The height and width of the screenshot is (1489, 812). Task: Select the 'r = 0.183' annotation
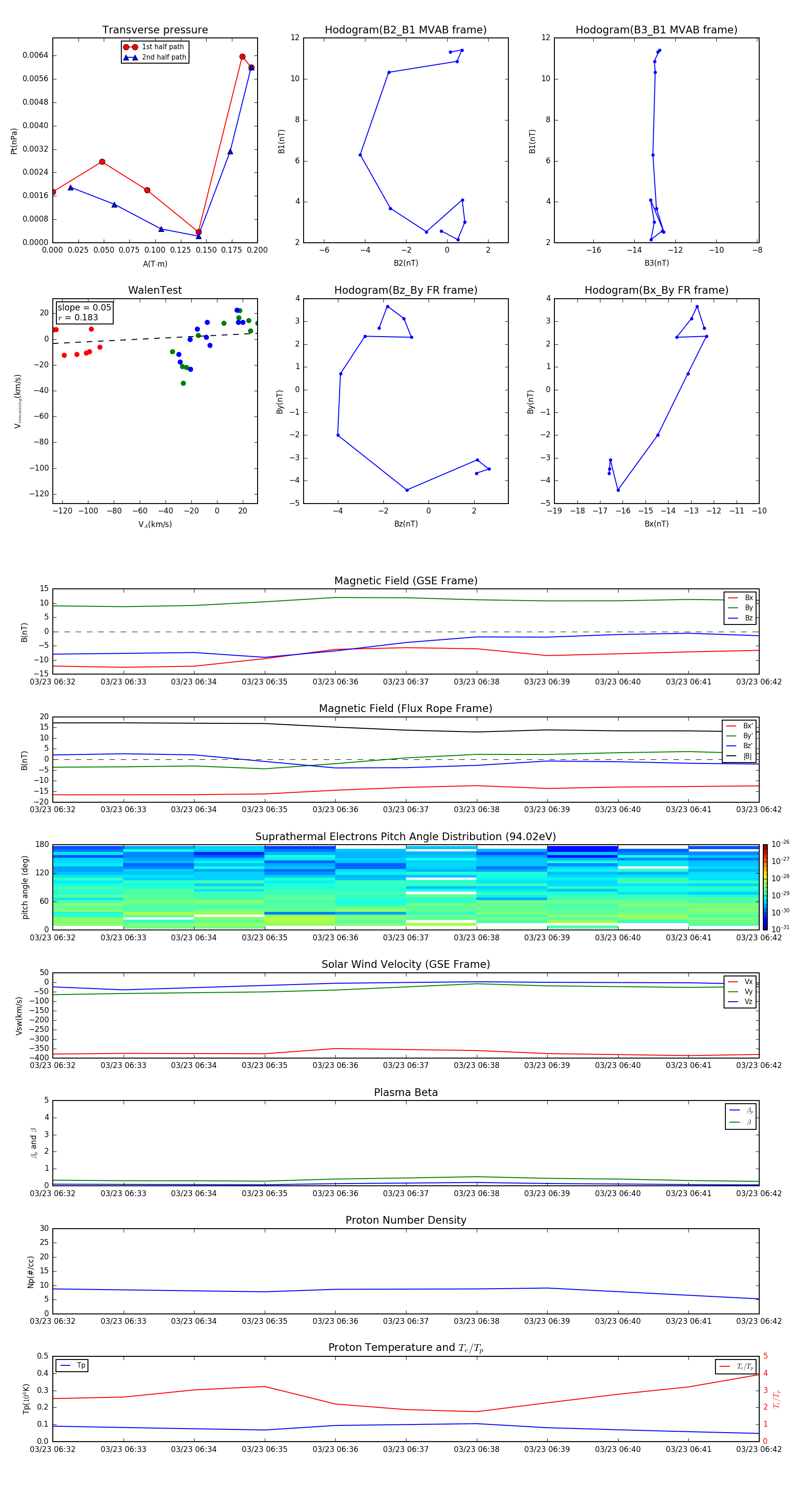(78, 317)
